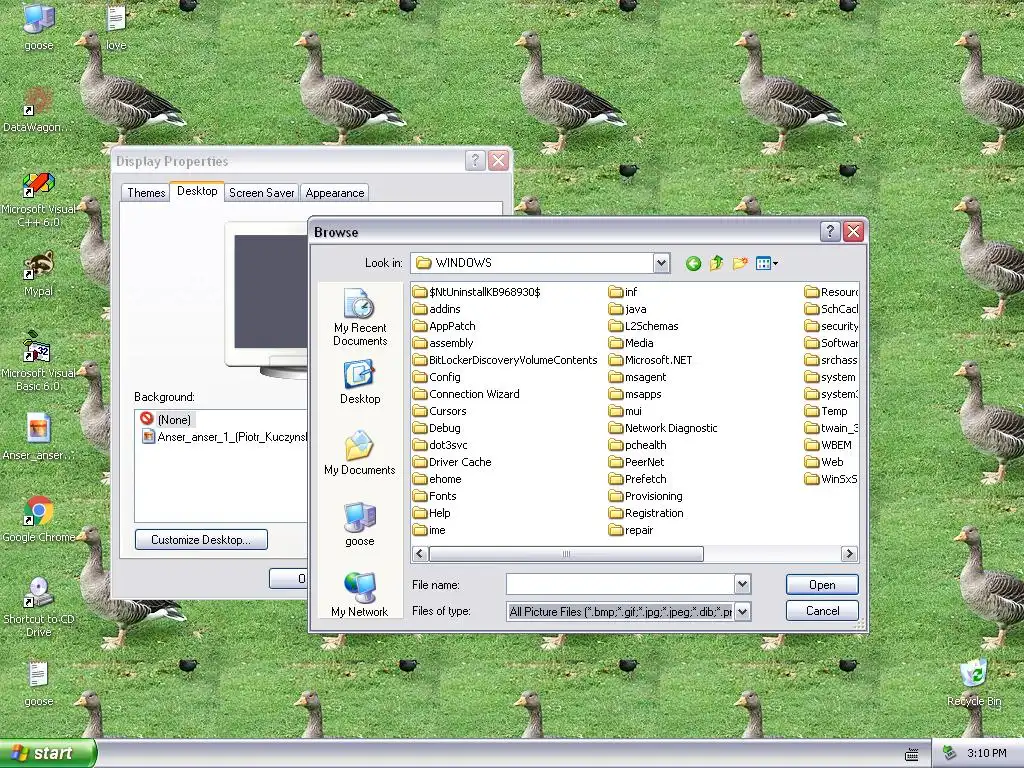Click the File name input field
Viewport: 1024px width, 768px height.
coord(620,584)
